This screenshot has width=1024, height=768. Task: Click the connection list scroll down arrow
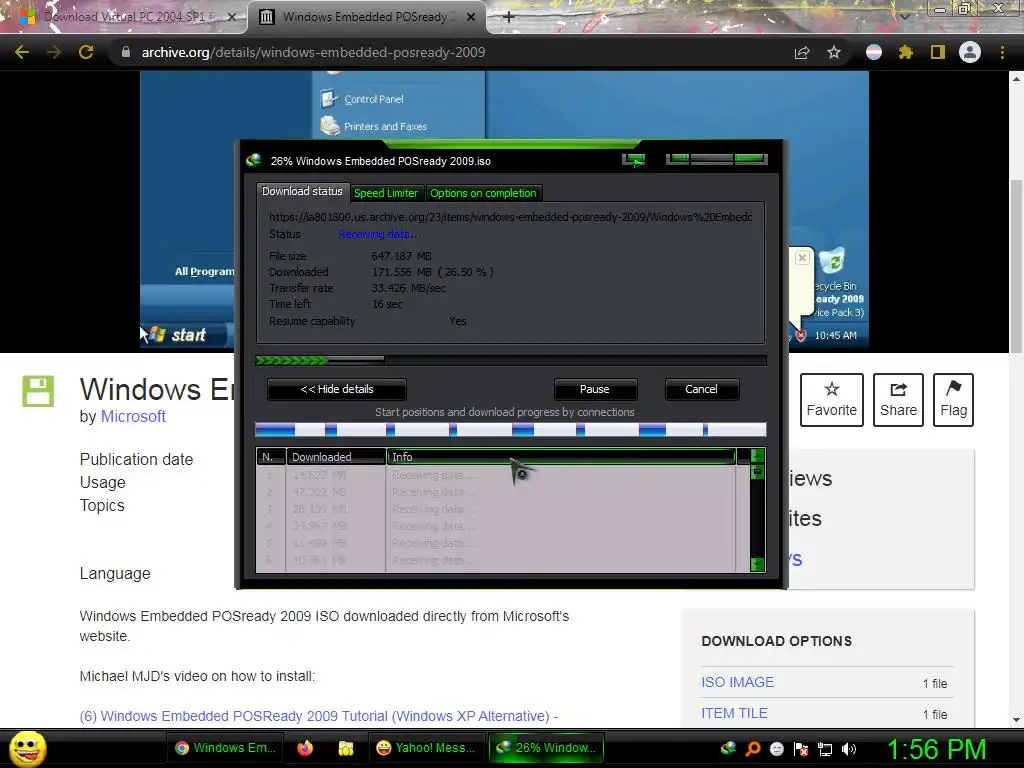pyautogui.click(x=758, y=564)
